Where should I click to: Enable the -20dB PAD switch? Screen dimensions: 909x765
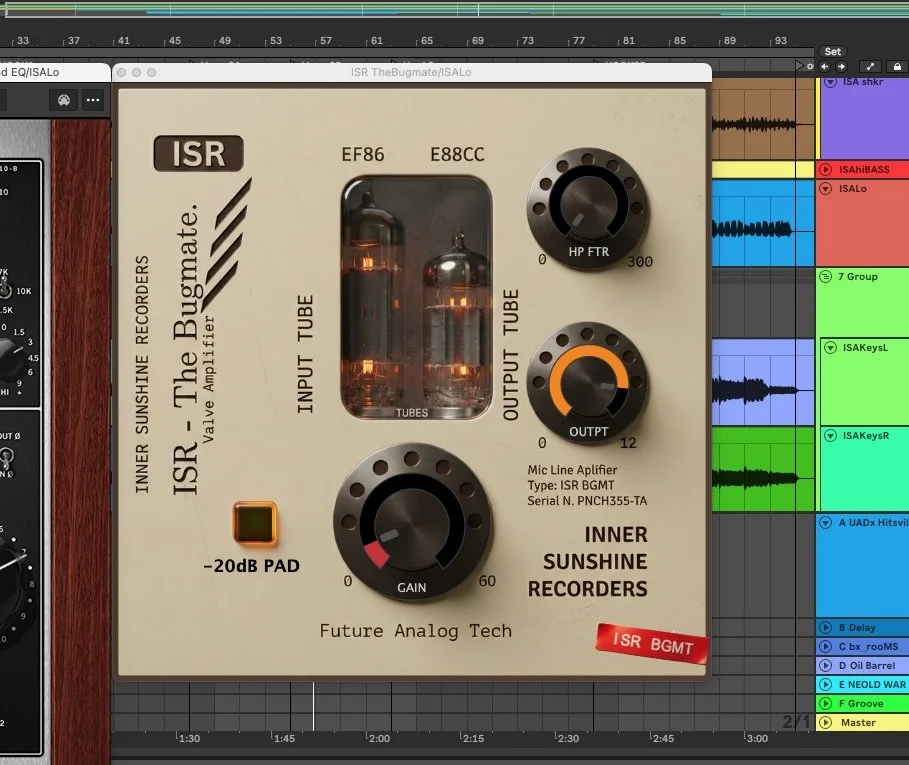click(256, 524)
